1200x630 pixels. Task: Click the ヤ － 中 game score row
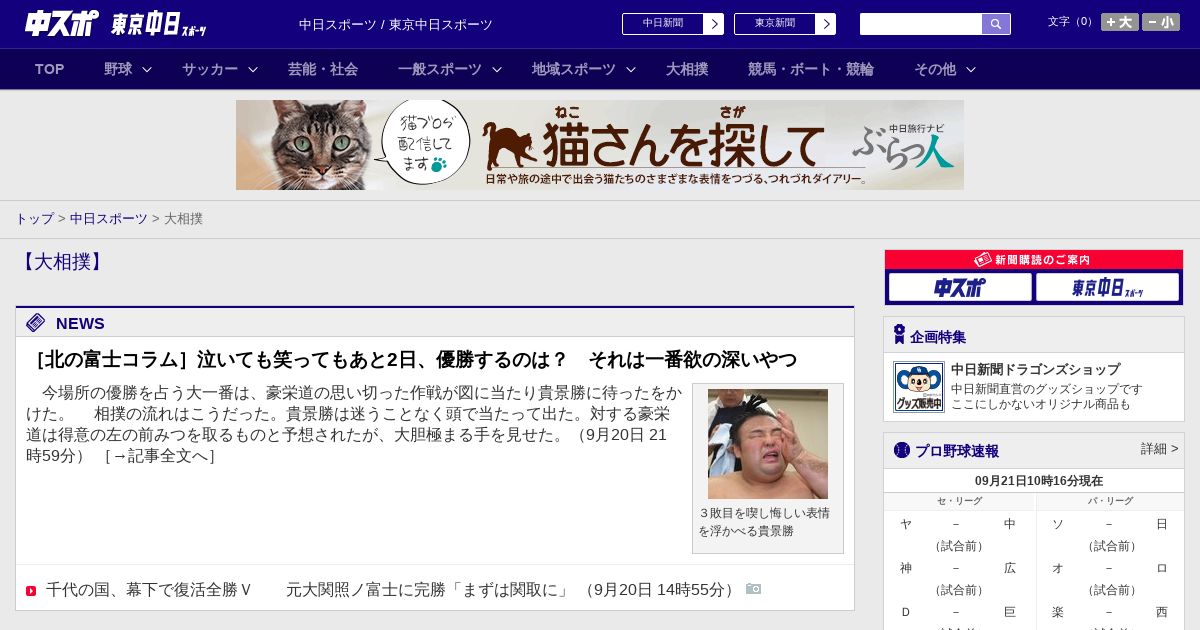click(958, 524)
